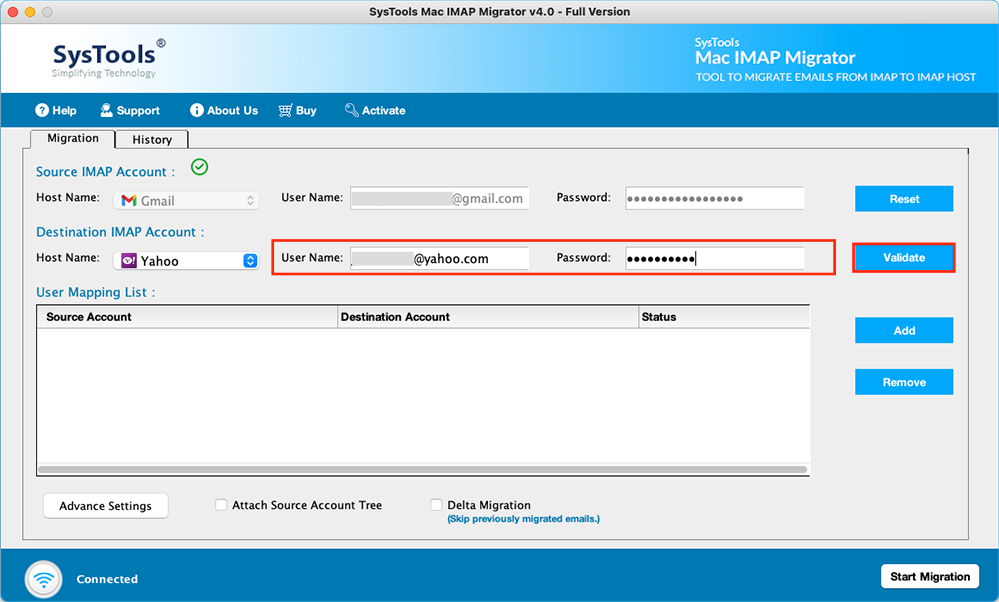Click the Status column header

(x=725, y=317)
